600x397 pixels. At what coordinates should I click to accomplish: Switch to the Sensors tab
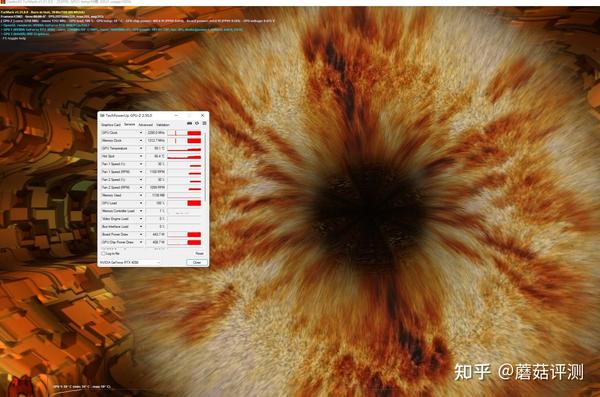(x=129, y=124)
